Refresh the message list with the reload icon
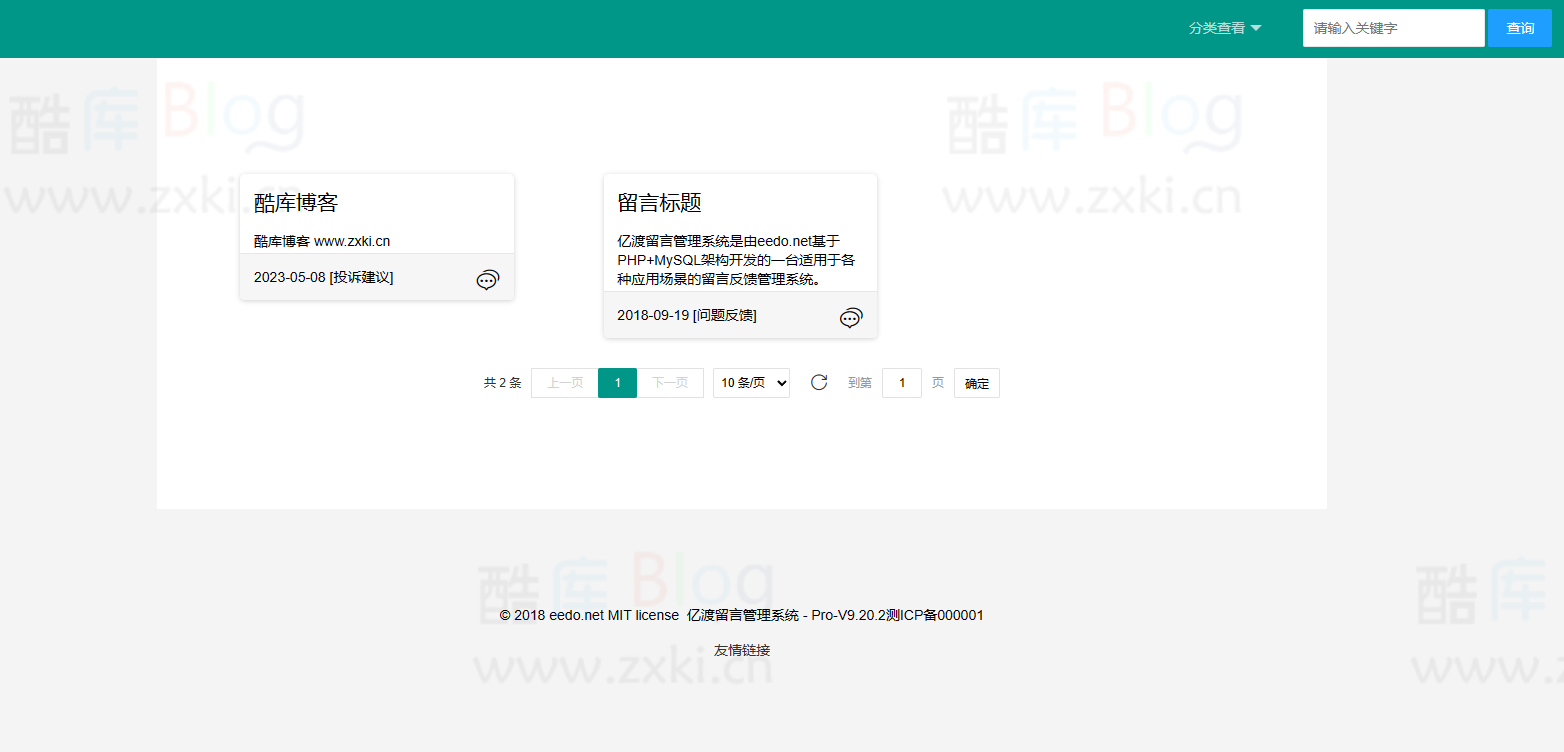The height and width of the screenshot is (752, 1564). point(819,382)
